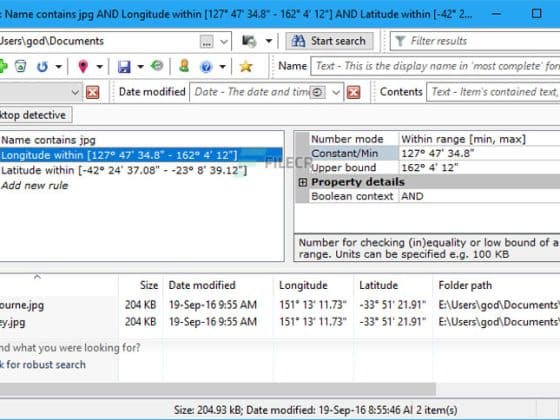Click the green back arrow icon
The width and height of the screenshot is (560, 420).
[157, 65]
